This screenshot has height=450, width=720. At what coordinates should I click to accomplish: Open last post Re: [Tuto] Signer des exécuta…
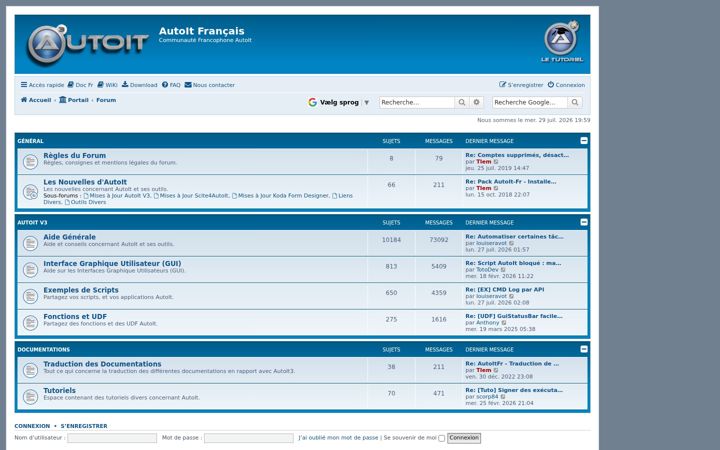click(x=514, y=390)
